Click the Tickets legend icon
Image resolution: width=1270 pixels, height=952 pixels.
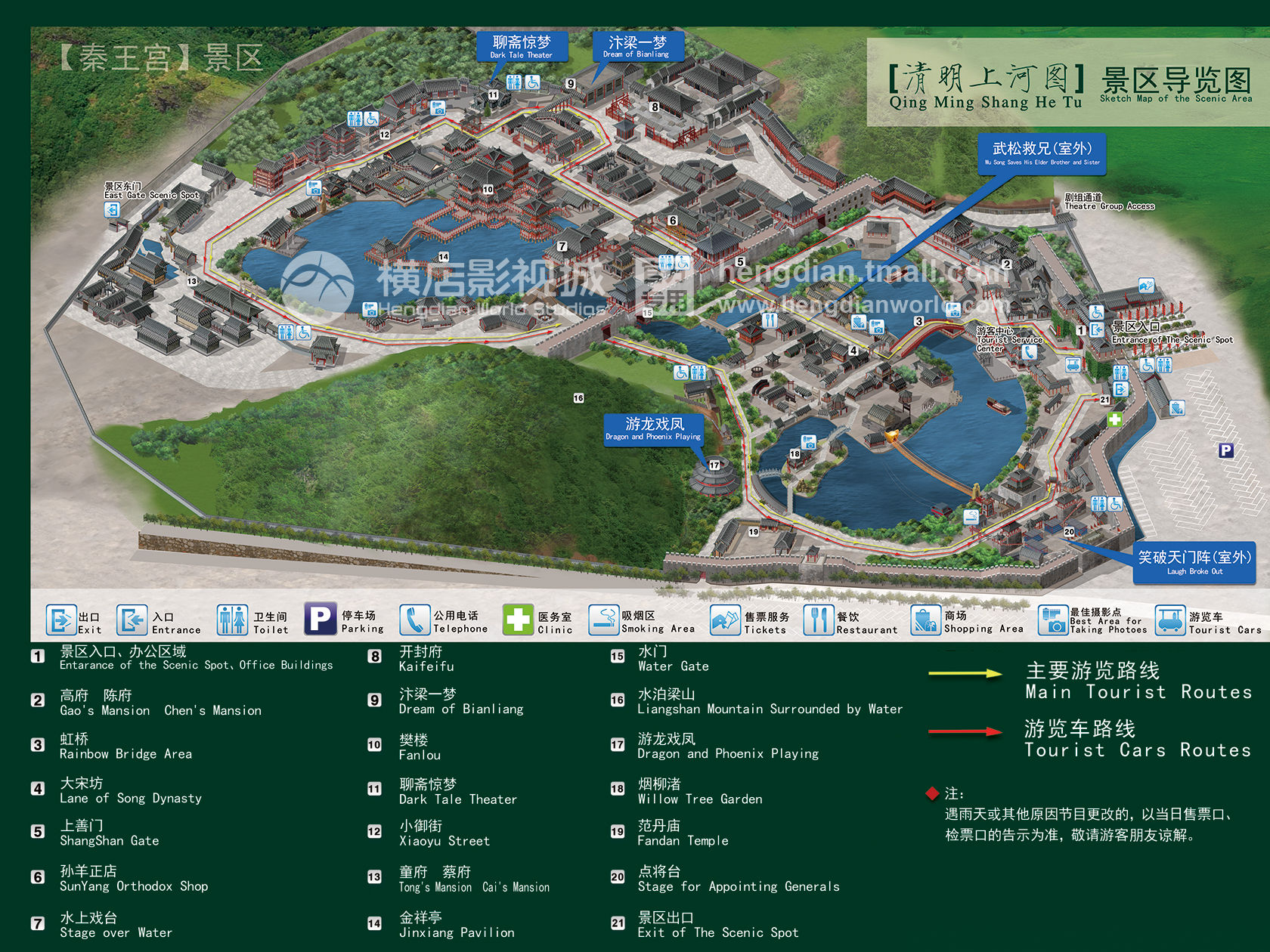725,620
